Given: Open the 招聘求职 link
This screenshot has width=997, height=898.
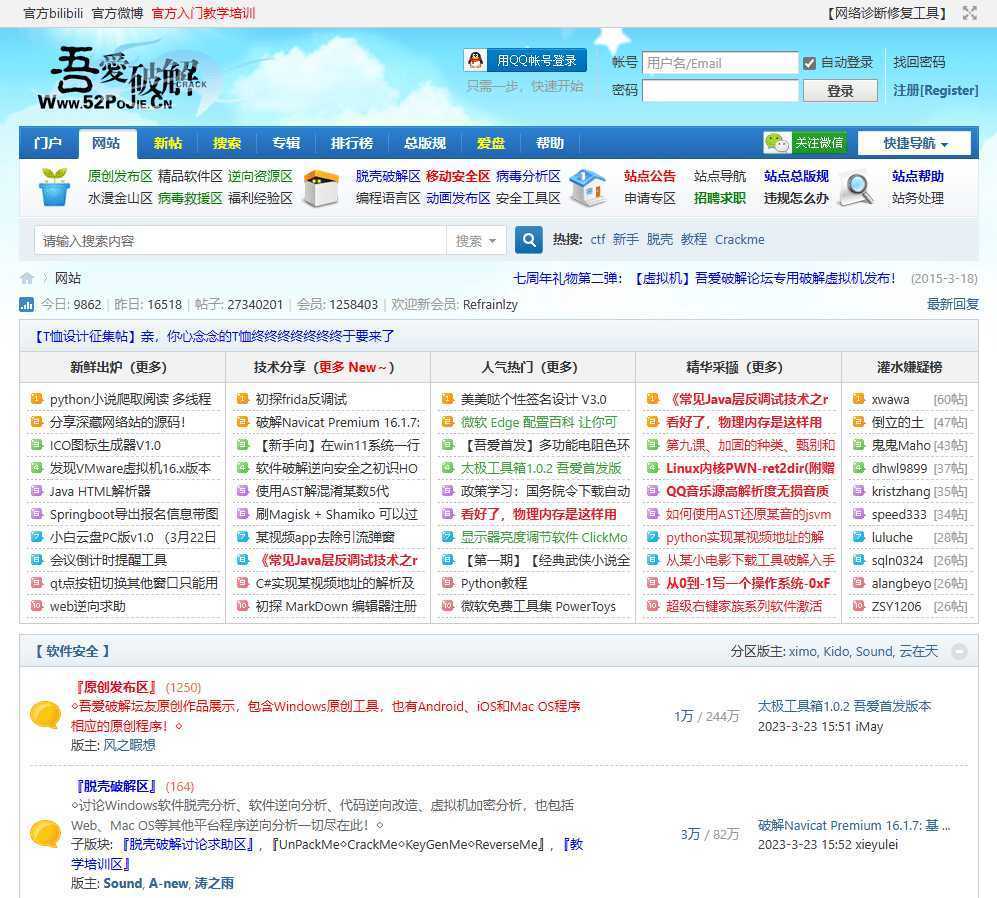Looking at the screenshot, I should click(719, 198).
